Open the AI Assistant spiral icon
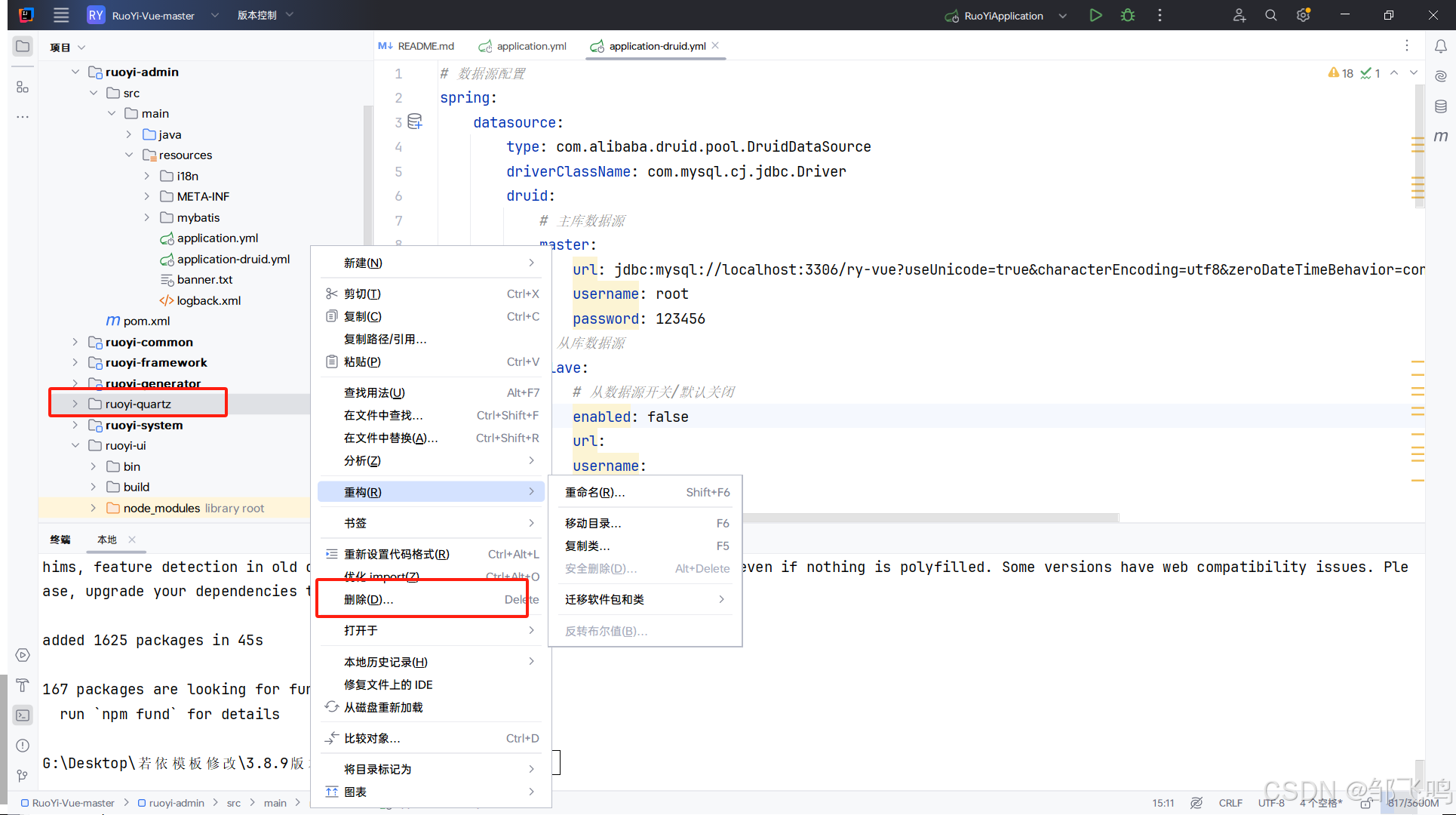Screen dimensions: 1456x815 [x=1440, y=76]
